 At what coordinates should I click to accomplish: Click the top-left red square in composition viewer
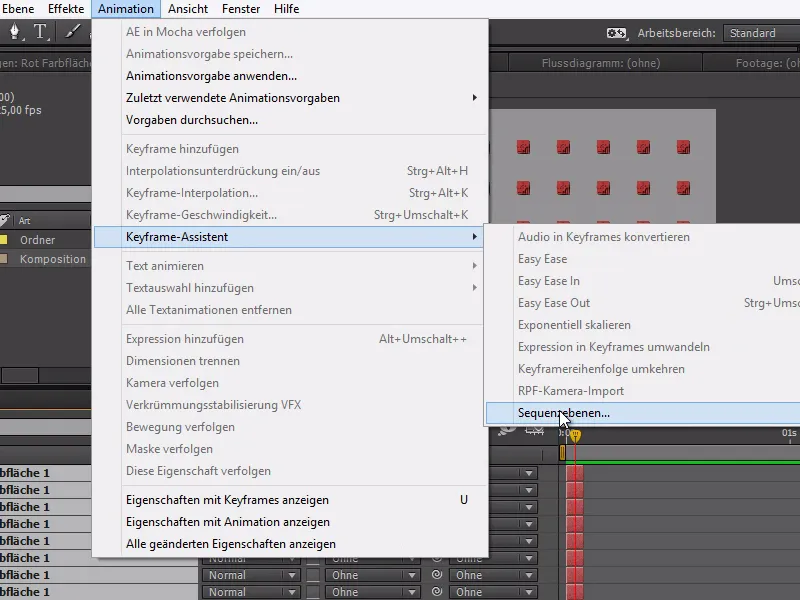[523, 147]
